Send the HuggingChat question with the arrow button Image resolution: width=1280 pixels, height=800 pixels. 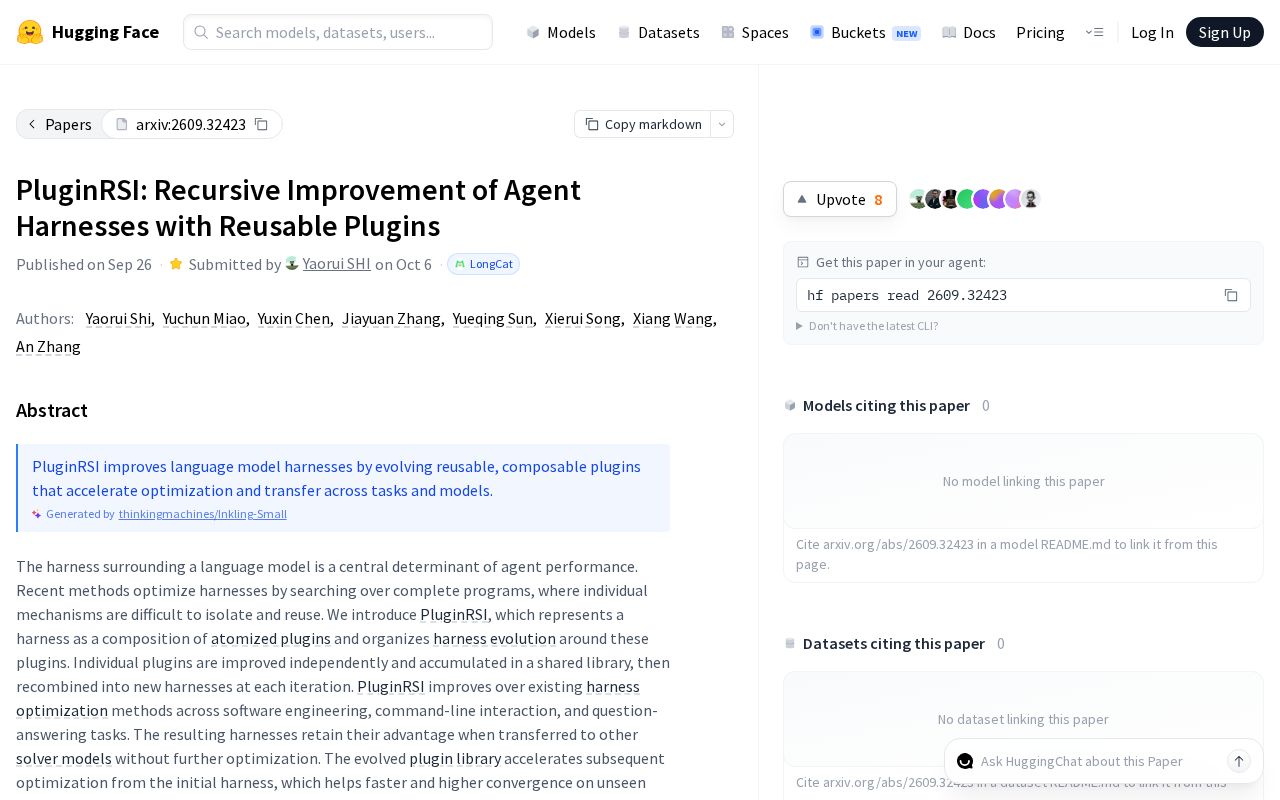pos(1239,761)
